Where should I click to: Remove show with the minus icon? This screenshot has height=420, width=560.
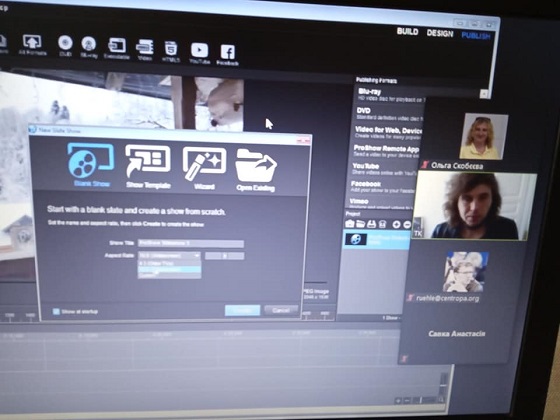407,225
